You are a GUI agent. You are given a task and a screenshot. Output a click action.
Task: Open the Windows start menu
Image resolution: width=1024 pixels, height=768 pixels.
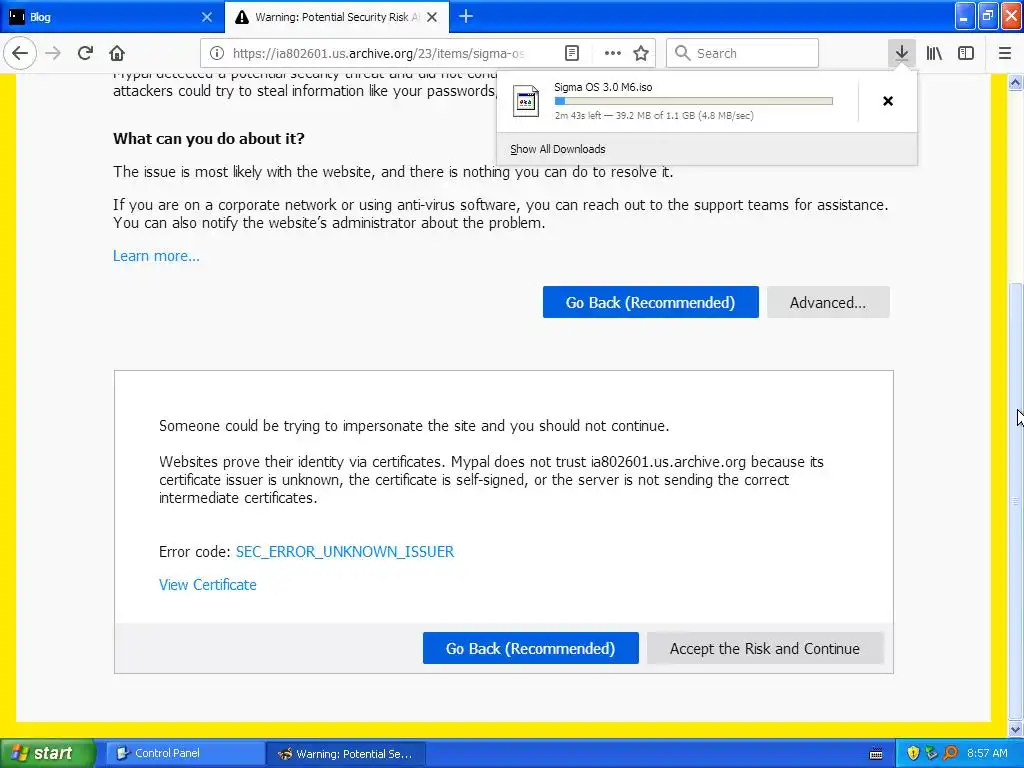pos(48,753)
